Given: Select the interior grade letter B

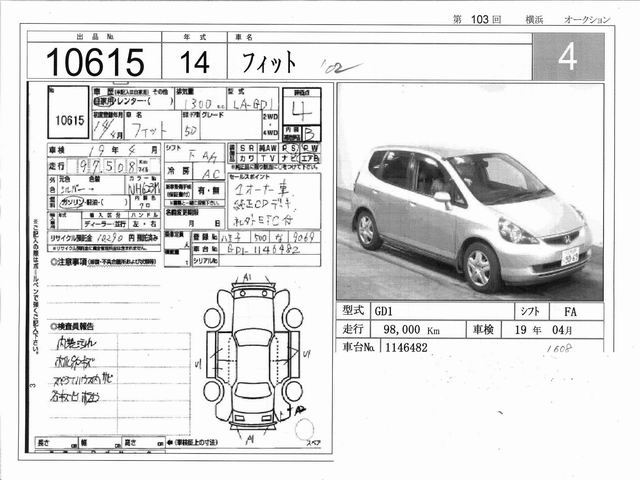Looking at the screenshot, I should point(310,133).
